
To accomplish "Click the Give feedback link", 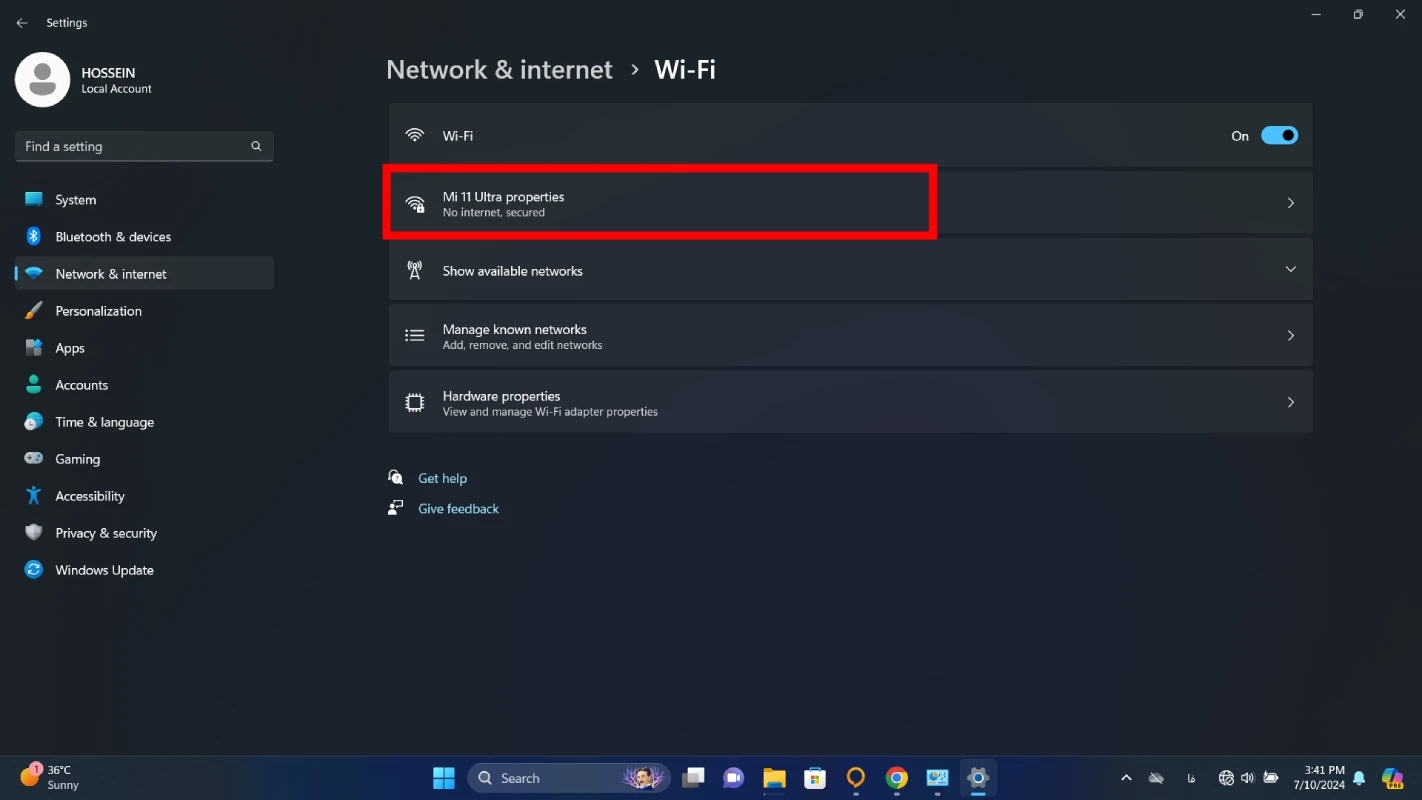I will (x=458, y=509).
